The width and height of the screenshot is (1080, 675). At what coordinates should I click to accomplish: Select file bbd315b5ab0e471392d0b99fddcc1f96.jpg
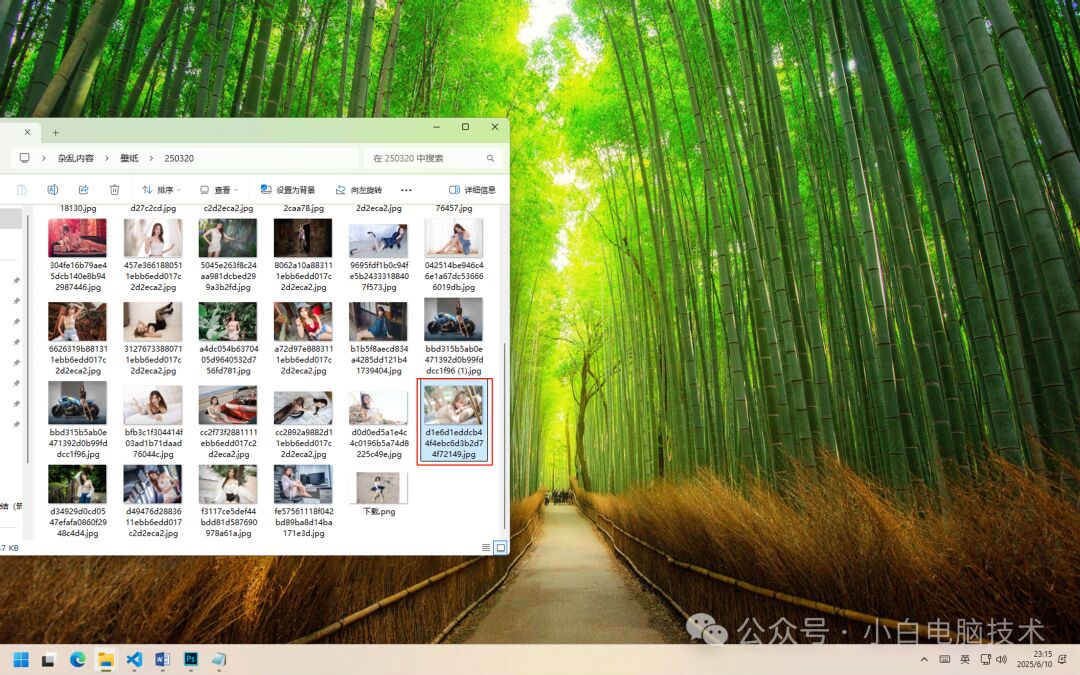[x=78, y=420]
